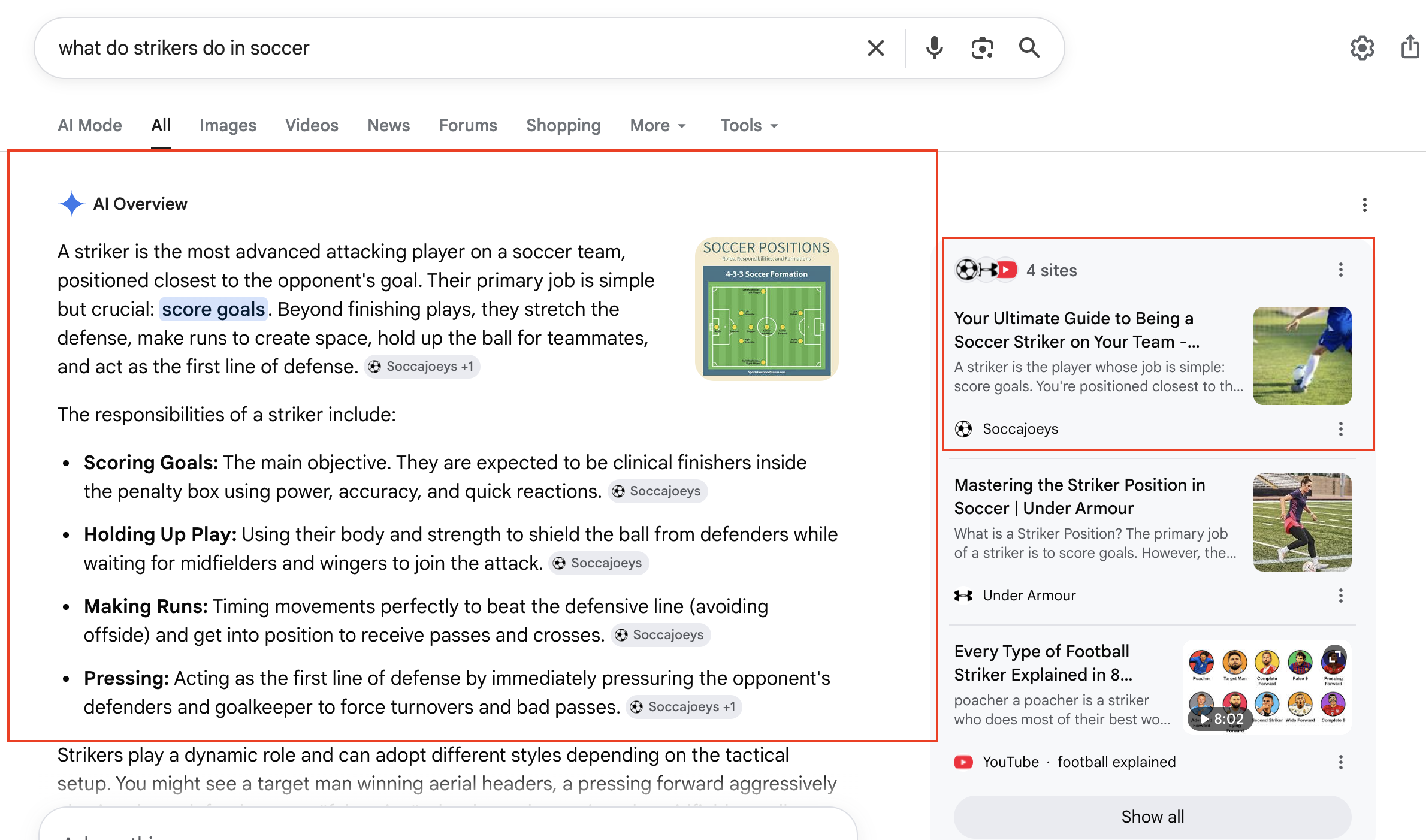Open 'Every Type of Football Striker Explained' video

pyautogui.click(x=1043, y=663)
